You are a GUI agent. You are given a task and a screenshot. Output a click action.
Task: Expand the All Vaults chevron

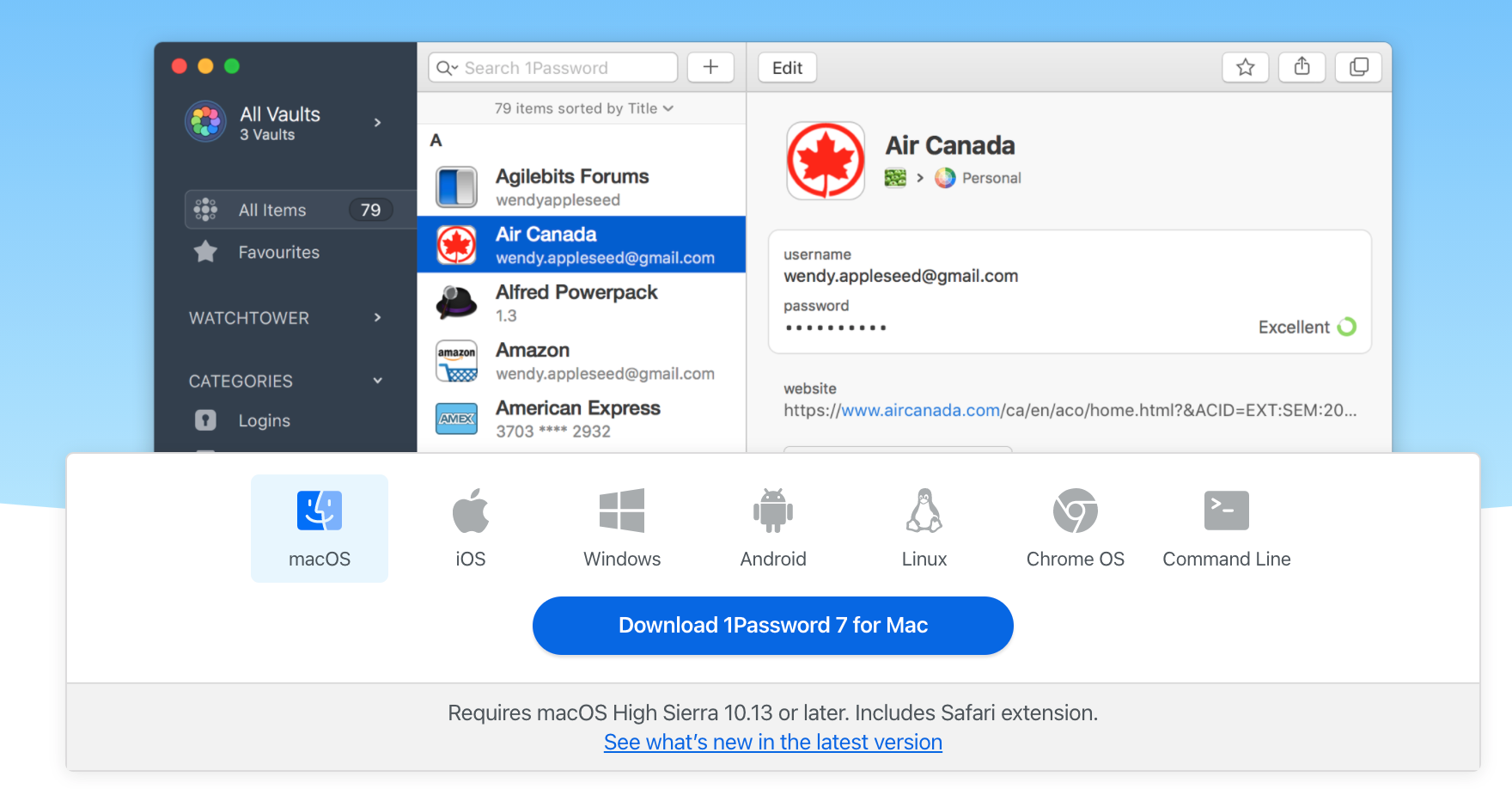point(377,123)
